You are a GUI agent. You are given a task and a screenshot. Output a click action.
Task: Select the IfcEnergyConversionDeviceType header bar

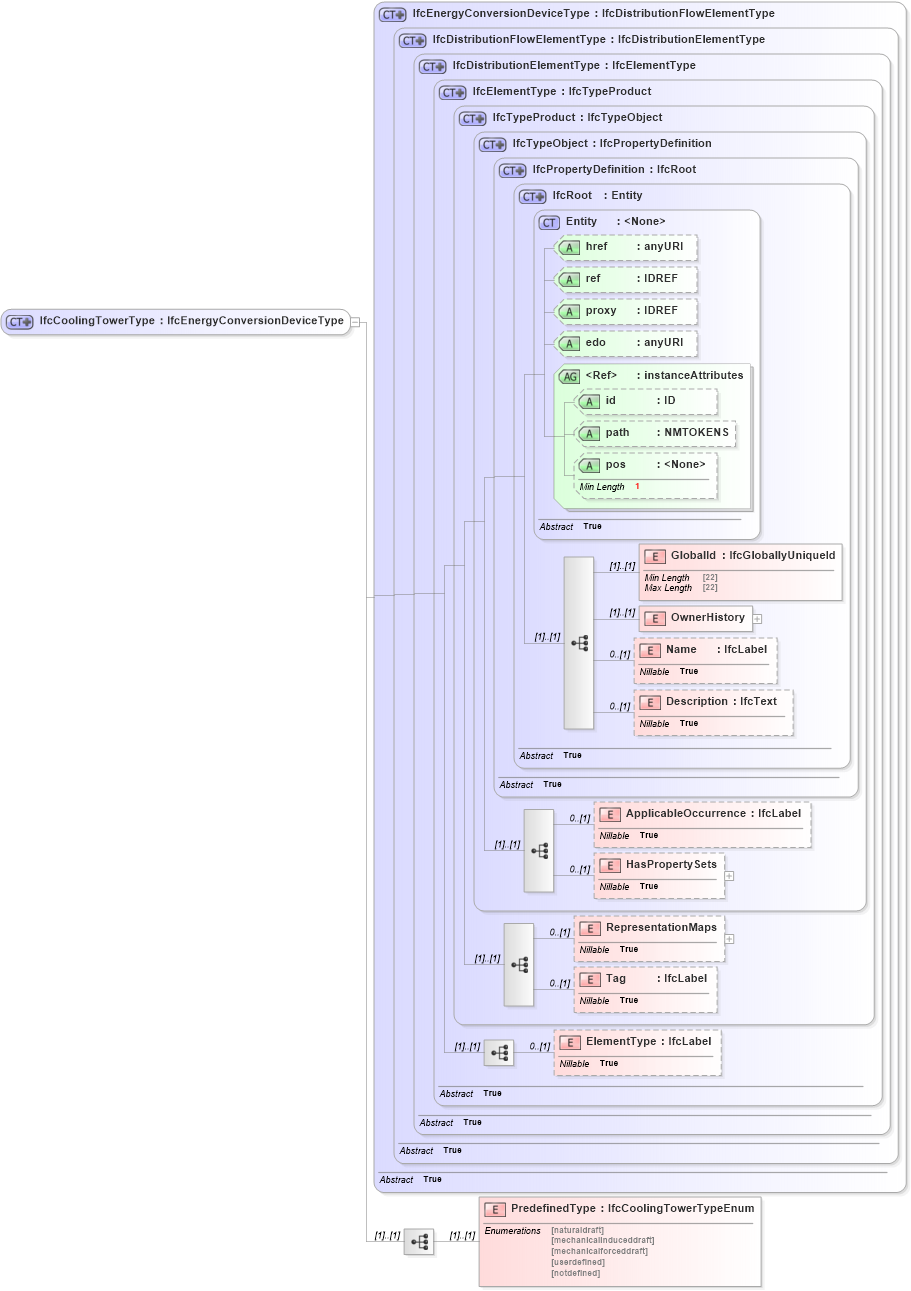(x=600, y=13)
